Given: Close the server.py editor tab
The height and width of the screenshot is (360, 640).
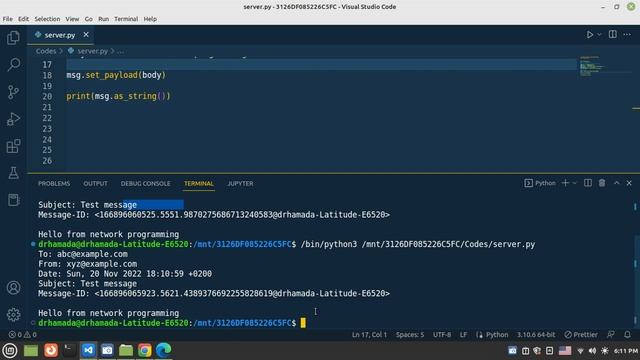Looking at the screenshot, I should (86, 35).
